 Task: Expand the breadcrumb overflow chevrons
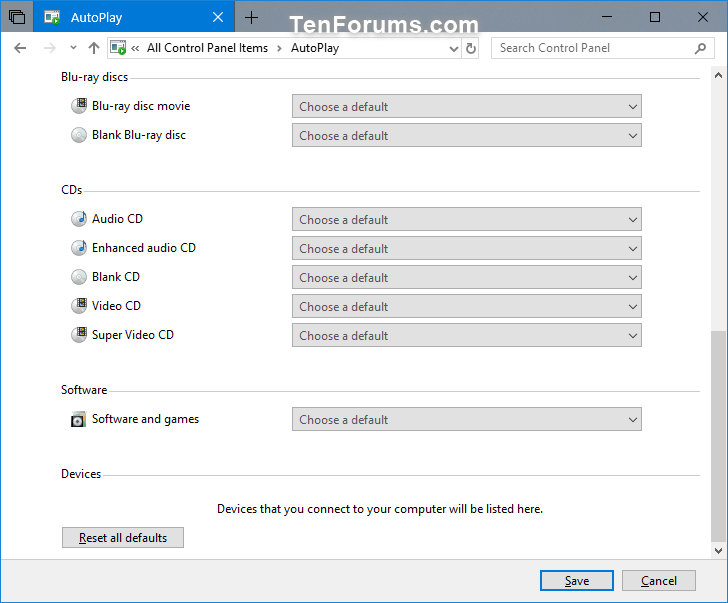135,48
